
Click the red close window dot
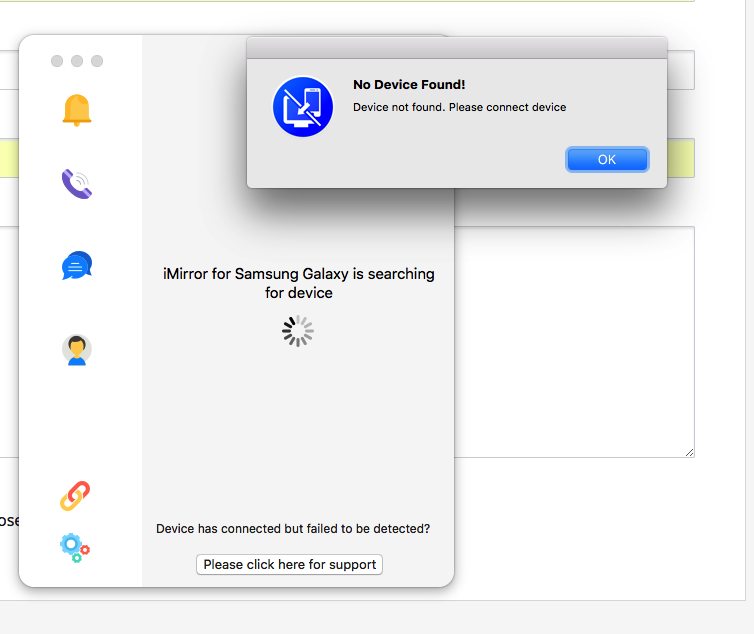tap(57, 61)
